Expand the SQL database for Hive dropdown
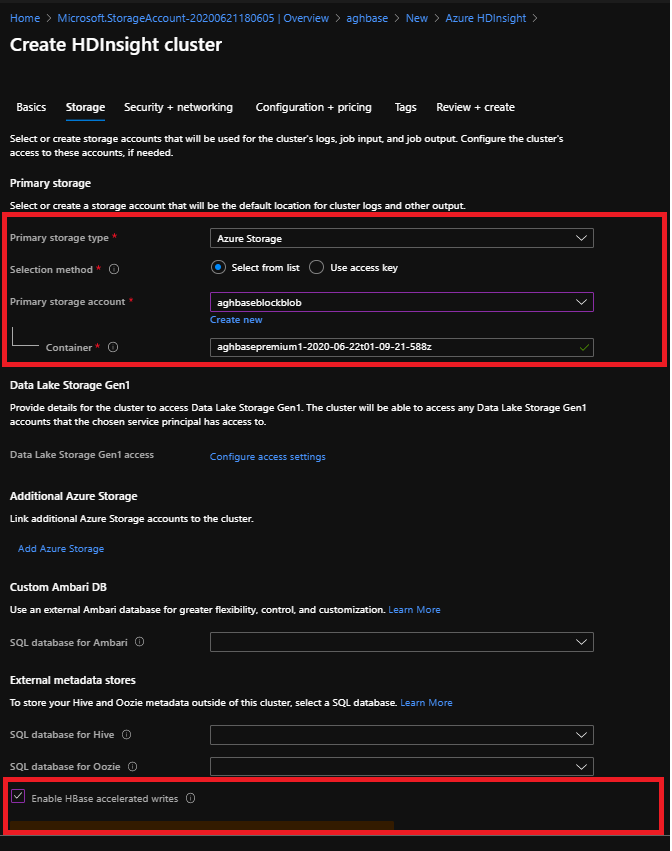672x851 pixels. coord(580,734)
